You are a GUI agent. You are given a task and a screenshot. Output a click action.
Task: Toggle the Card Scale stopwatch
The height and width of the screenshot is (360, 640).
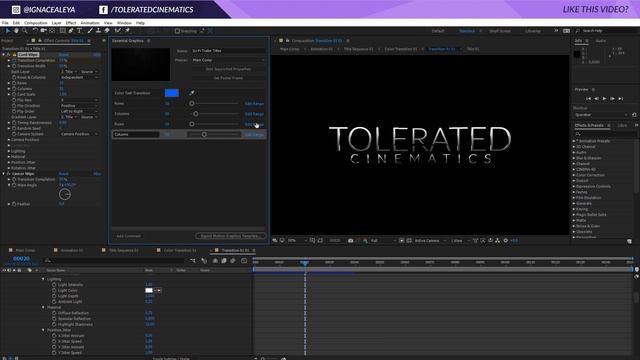(x=14, y=94)
